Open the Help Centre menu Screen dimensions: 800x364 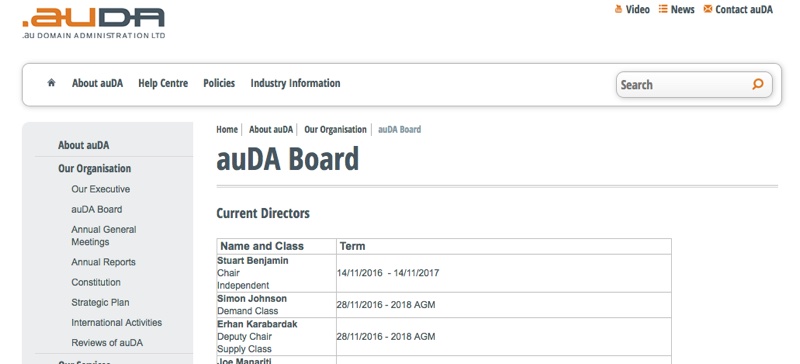coord(163,83)
